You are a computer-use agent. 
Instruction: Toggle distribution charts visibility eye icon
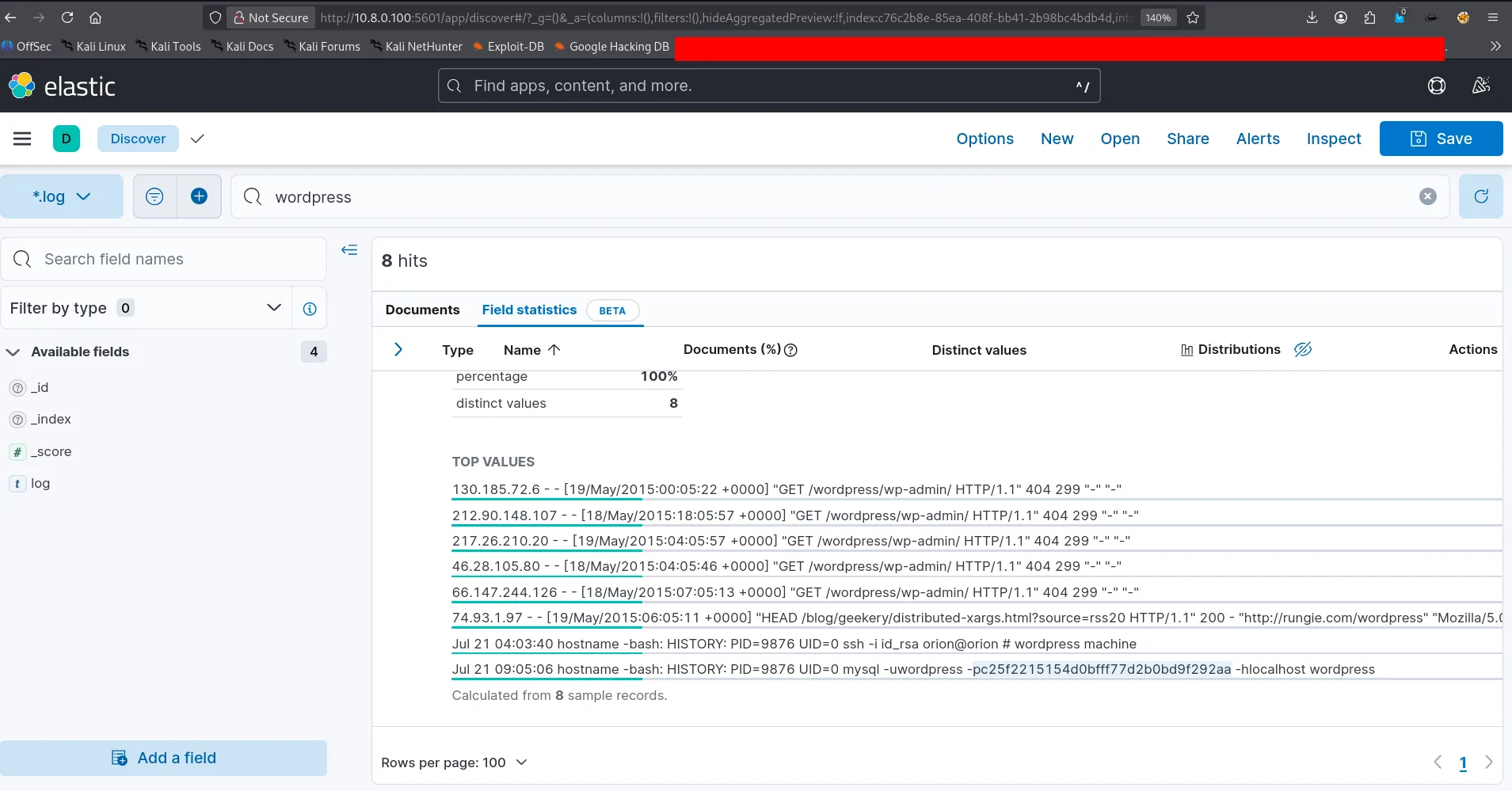[1303, 349]
